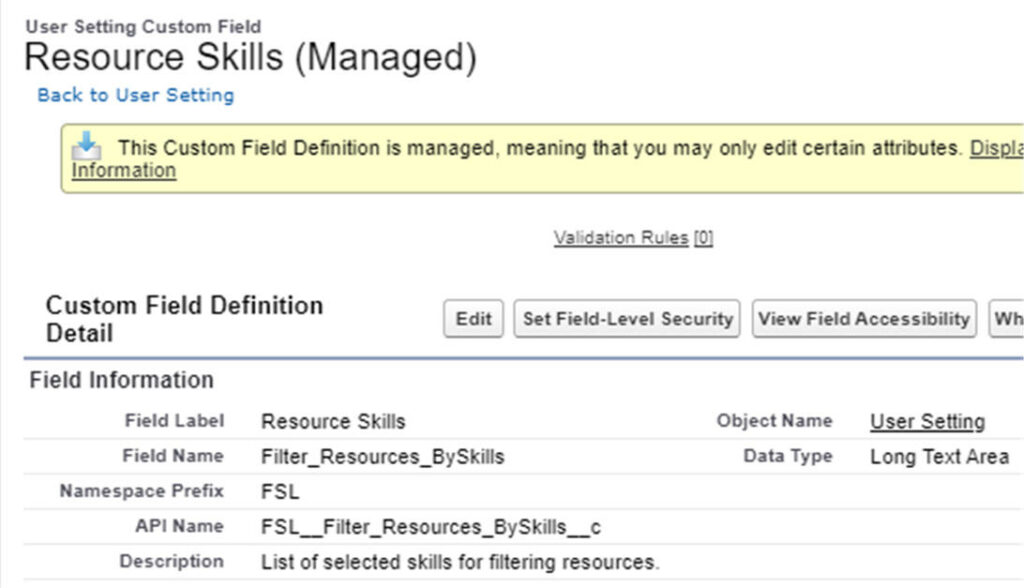Select the Field Label value "Resource Skills"
Viewport: 1024px width, 588px height.
tap(332, 421)
